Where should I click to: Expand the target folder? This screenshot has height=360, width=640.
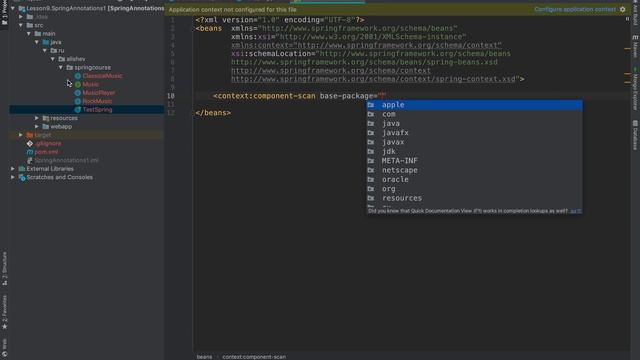[x=21, y=135]
